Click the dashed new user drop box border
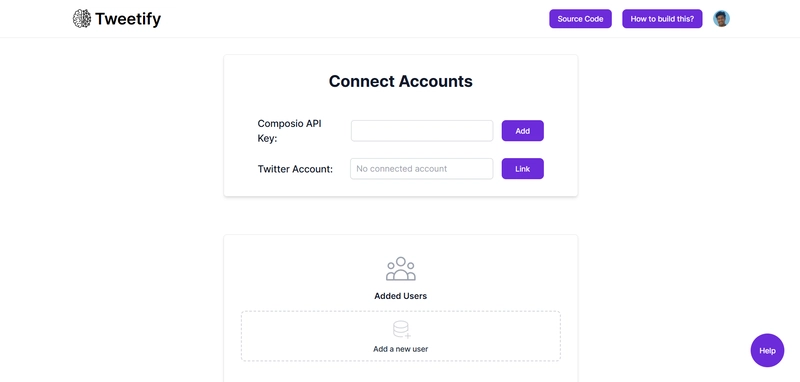This screenshot has width=800, height=382. (401, 311)
